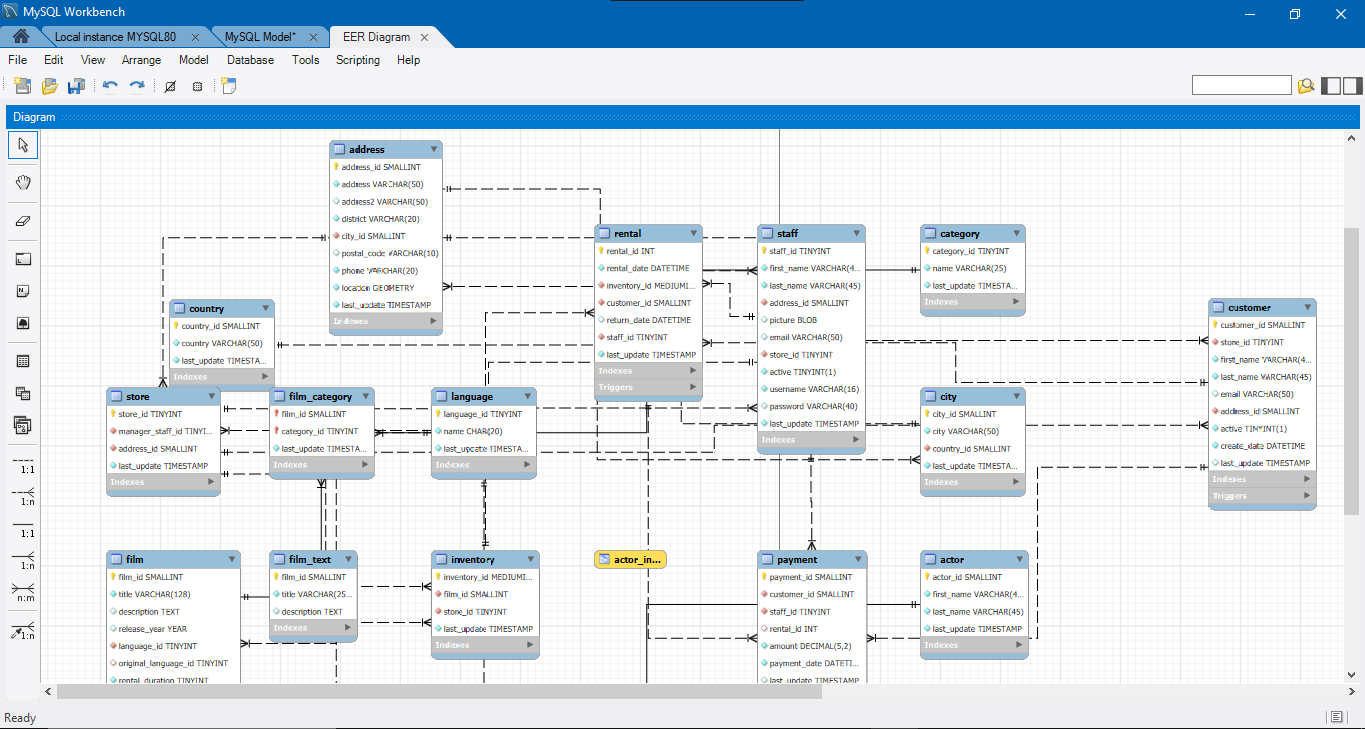Screen dimensions: 1365x729
Task: Click the output icon in status bar
Action: pyautogui.click(x=1337, y=717)
